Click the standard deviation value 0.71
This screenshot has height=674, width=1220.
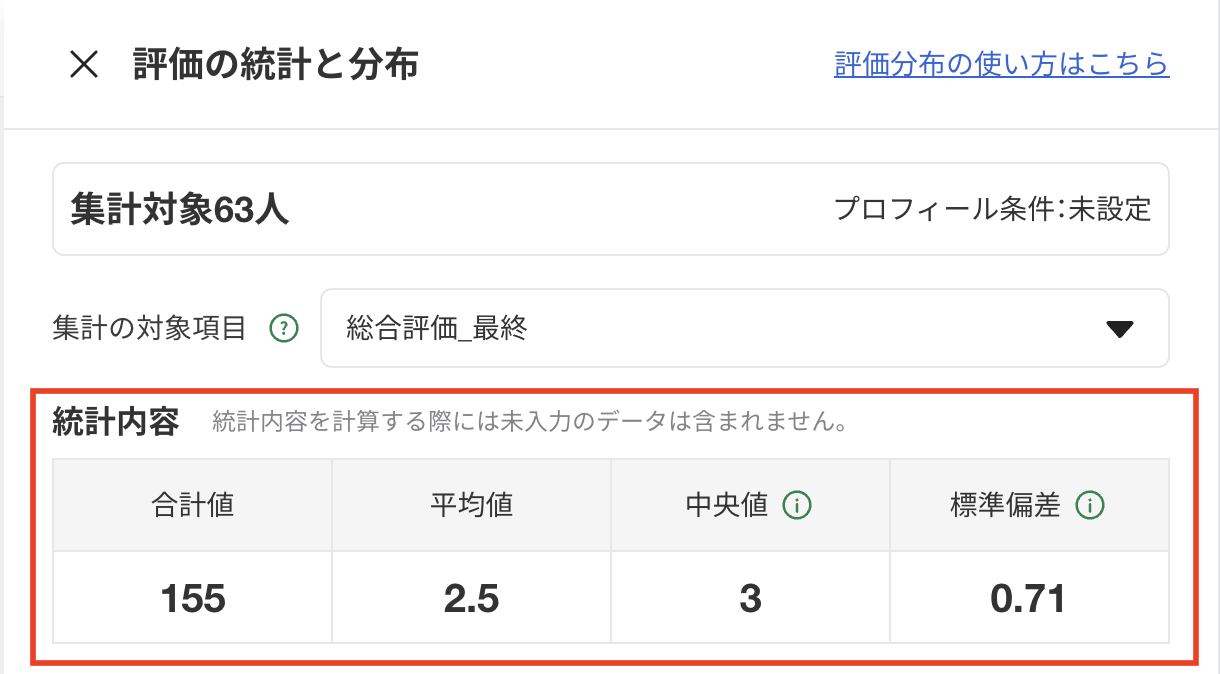coord(1028,598)
